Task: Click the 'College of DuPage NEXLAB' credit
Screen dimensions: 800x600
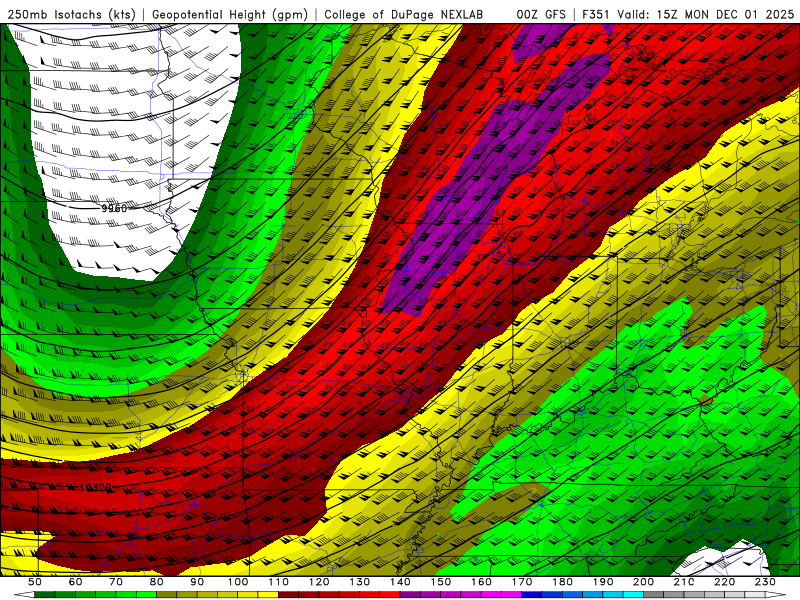Action: click(404, 14)
